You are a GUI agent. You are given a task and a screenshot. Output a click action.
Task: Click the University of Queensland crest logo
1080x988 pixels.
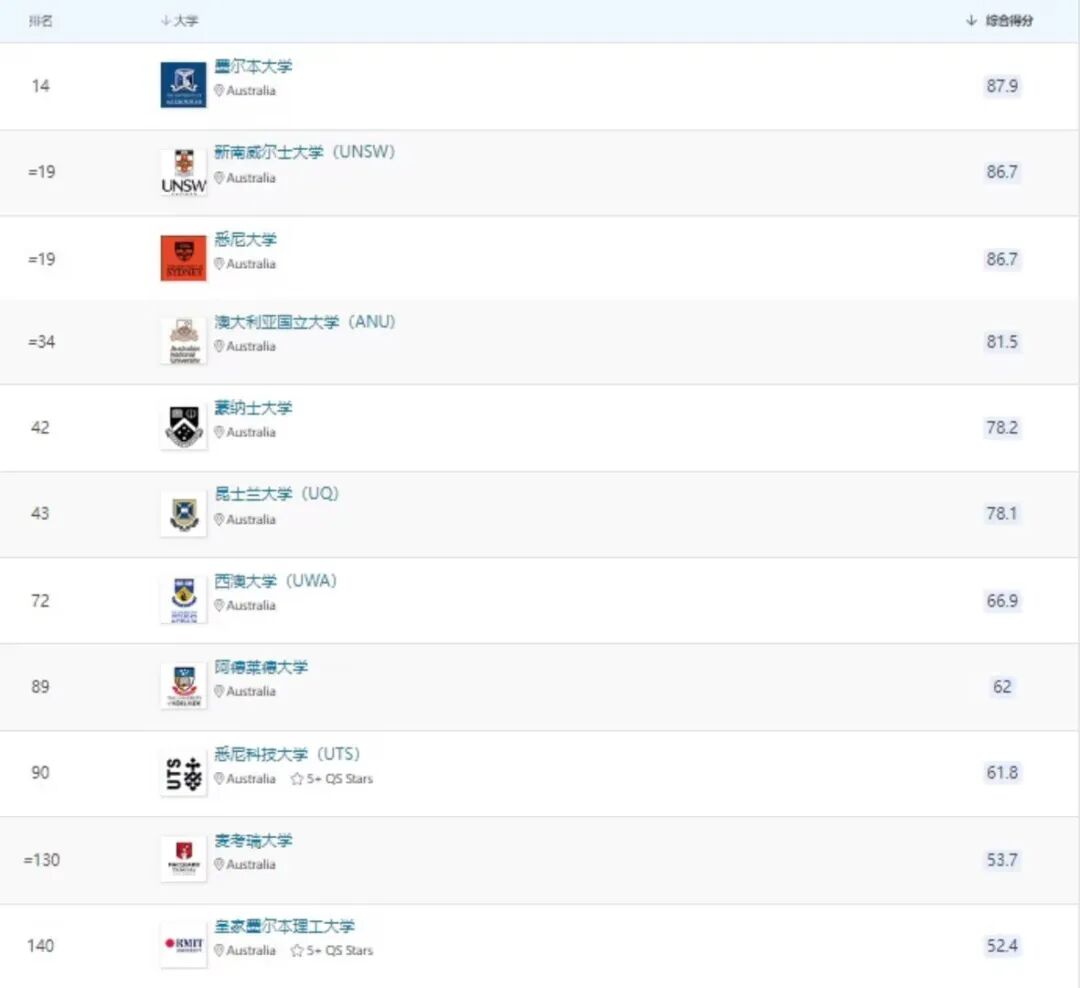click(183, 514)
